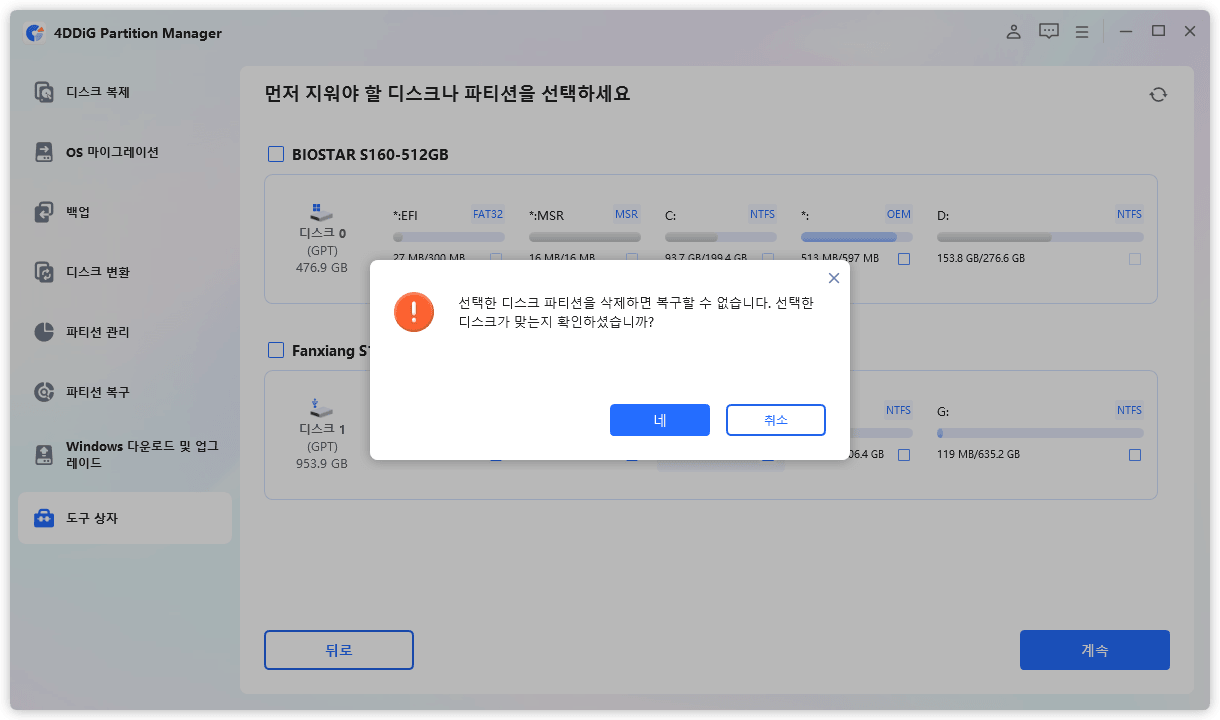Click the toolbox sidebar icon
The height and width of the screenshot is (720, 1220).
(x=44, y=518)
